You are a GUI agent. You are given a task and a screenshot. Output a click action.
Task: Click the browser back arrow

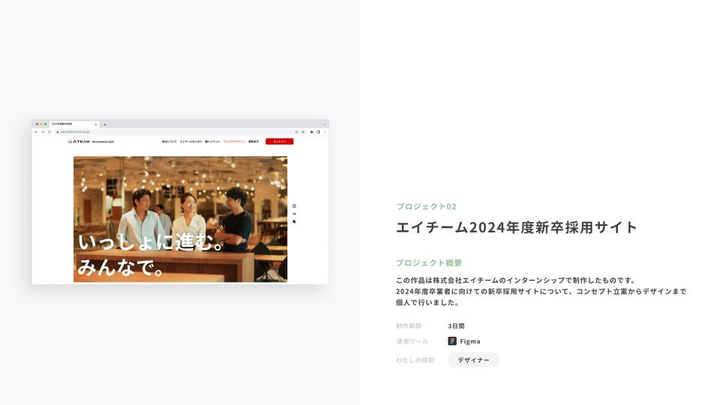(x=36, y=132)
